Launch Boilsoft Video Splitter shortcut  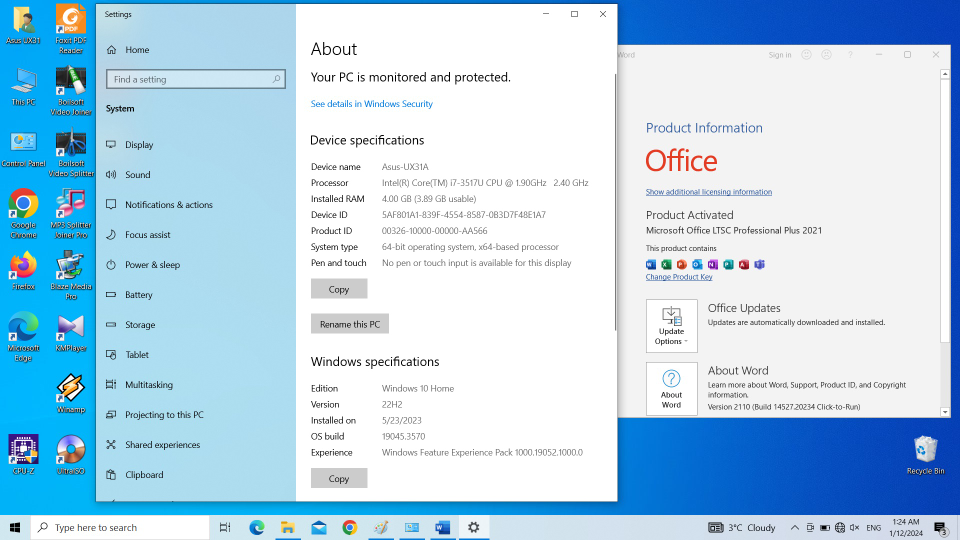71,152
